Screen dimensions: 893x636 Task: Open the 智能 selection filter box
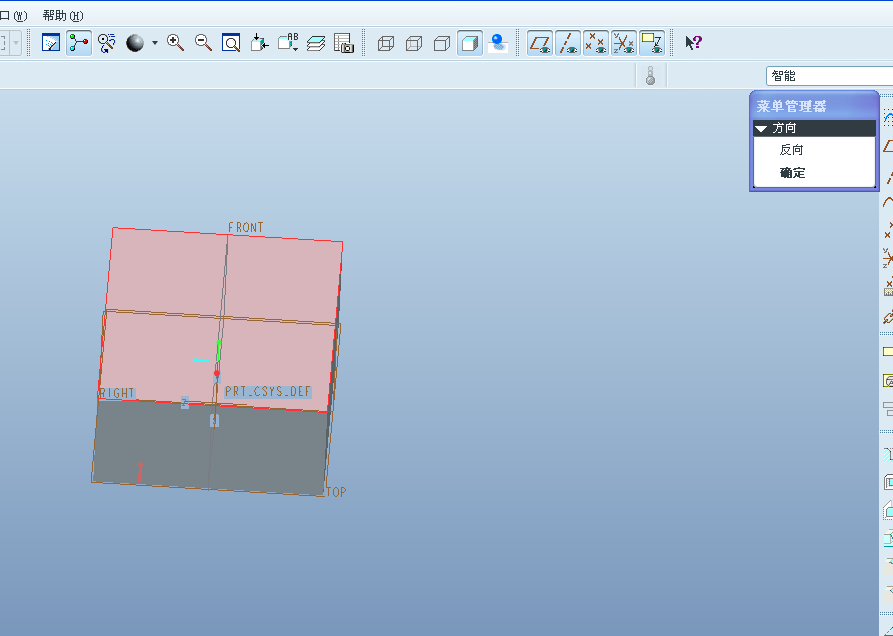[829, 76]
